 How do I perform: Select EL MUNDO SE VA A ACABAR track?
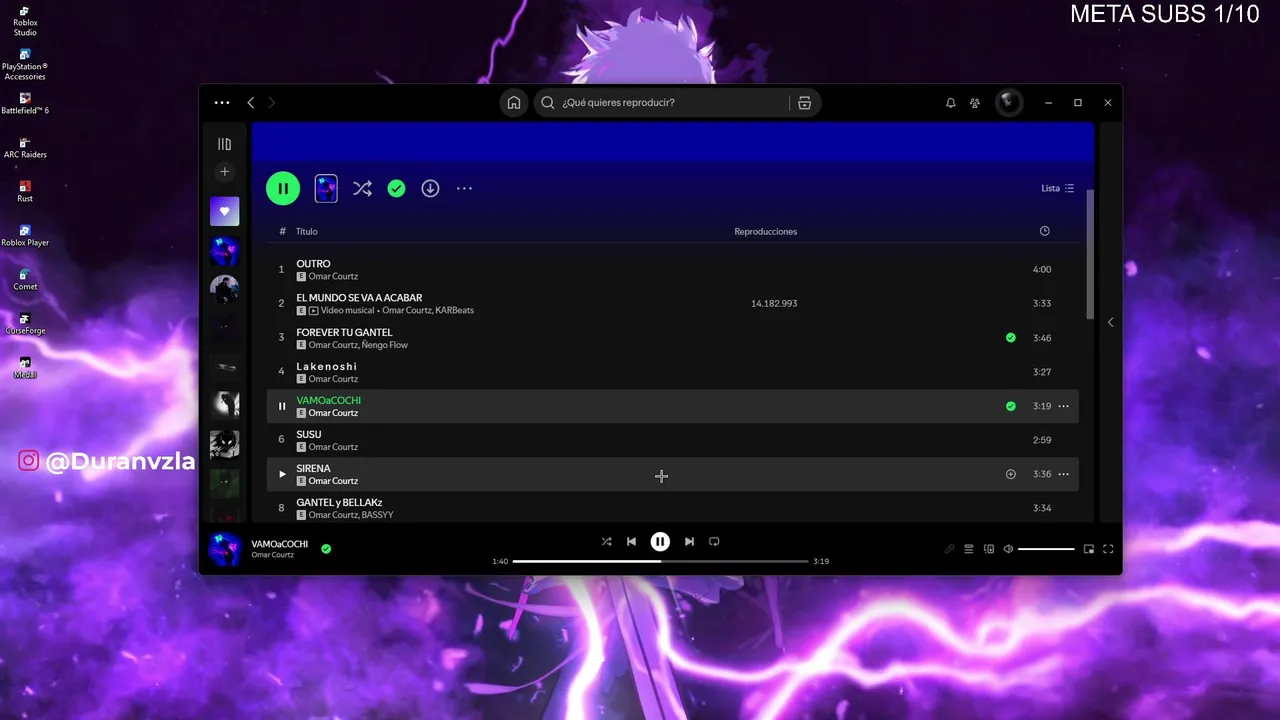point(672,303)
